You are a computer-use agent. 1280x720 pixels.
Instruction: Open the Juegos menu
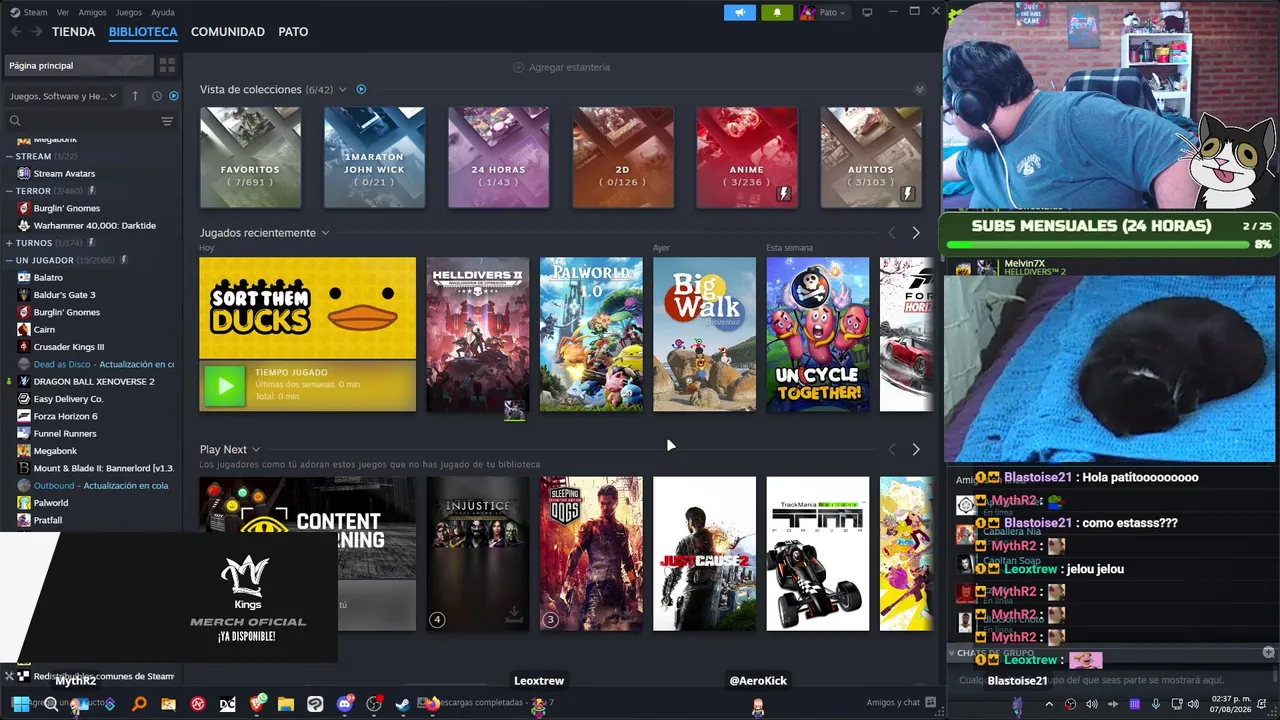click(x=129, y=12)
